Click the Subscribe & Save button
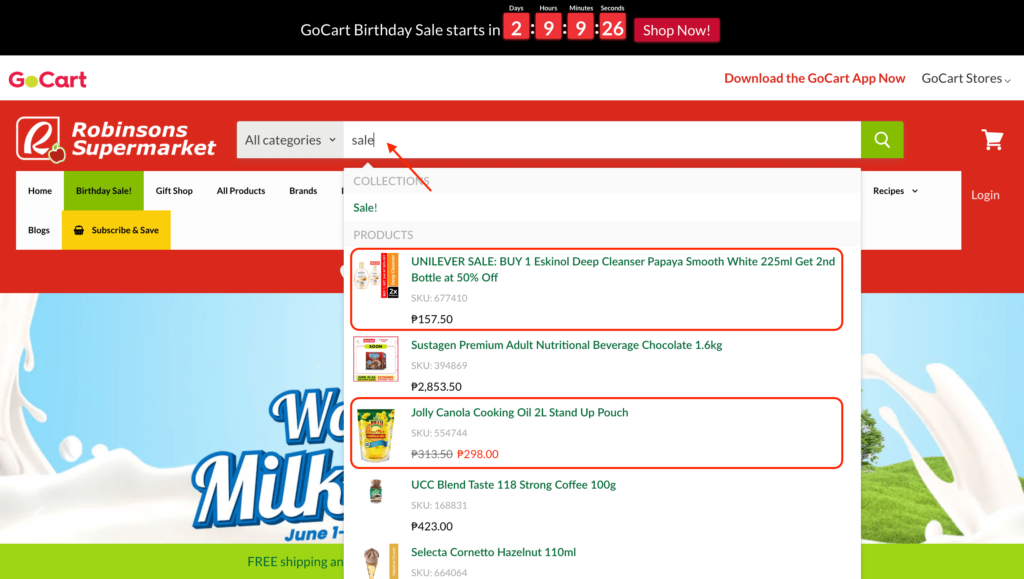 116,230
